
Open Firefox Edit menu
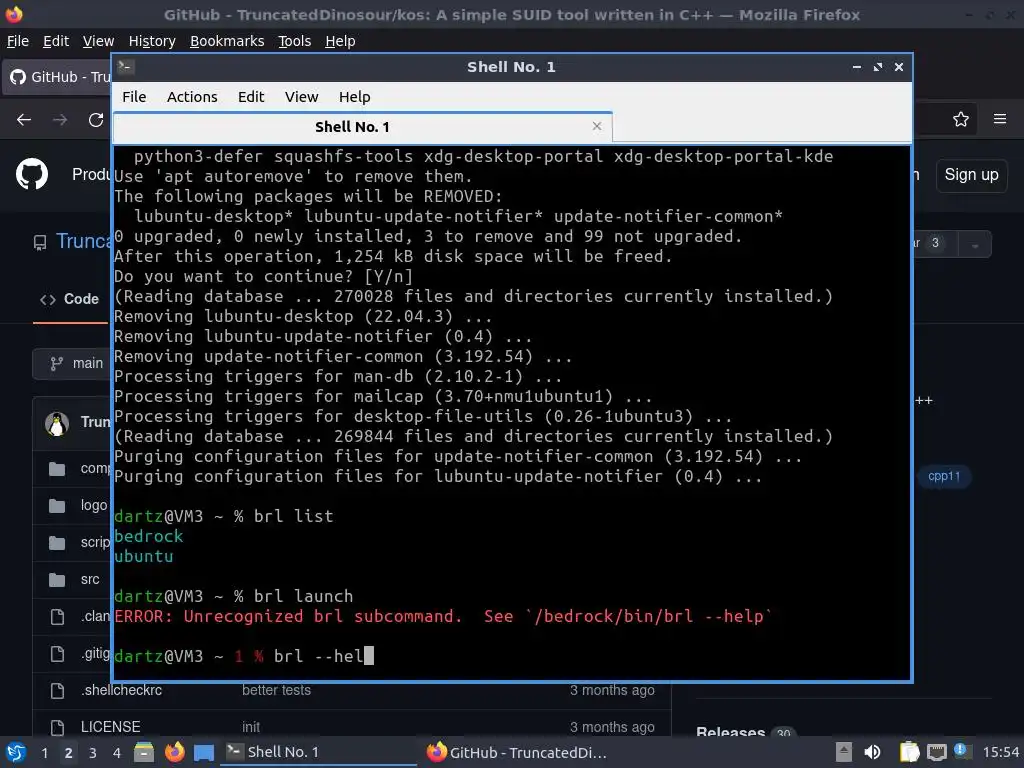coord(56,41)
